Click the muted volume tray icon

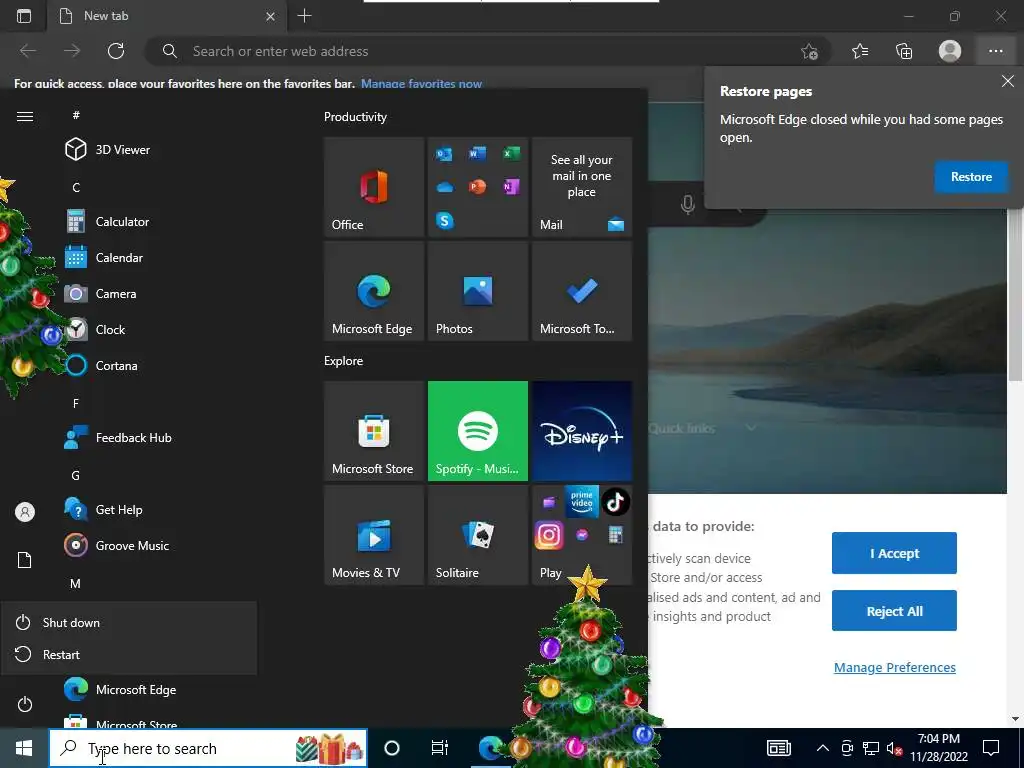coord(894,748)
